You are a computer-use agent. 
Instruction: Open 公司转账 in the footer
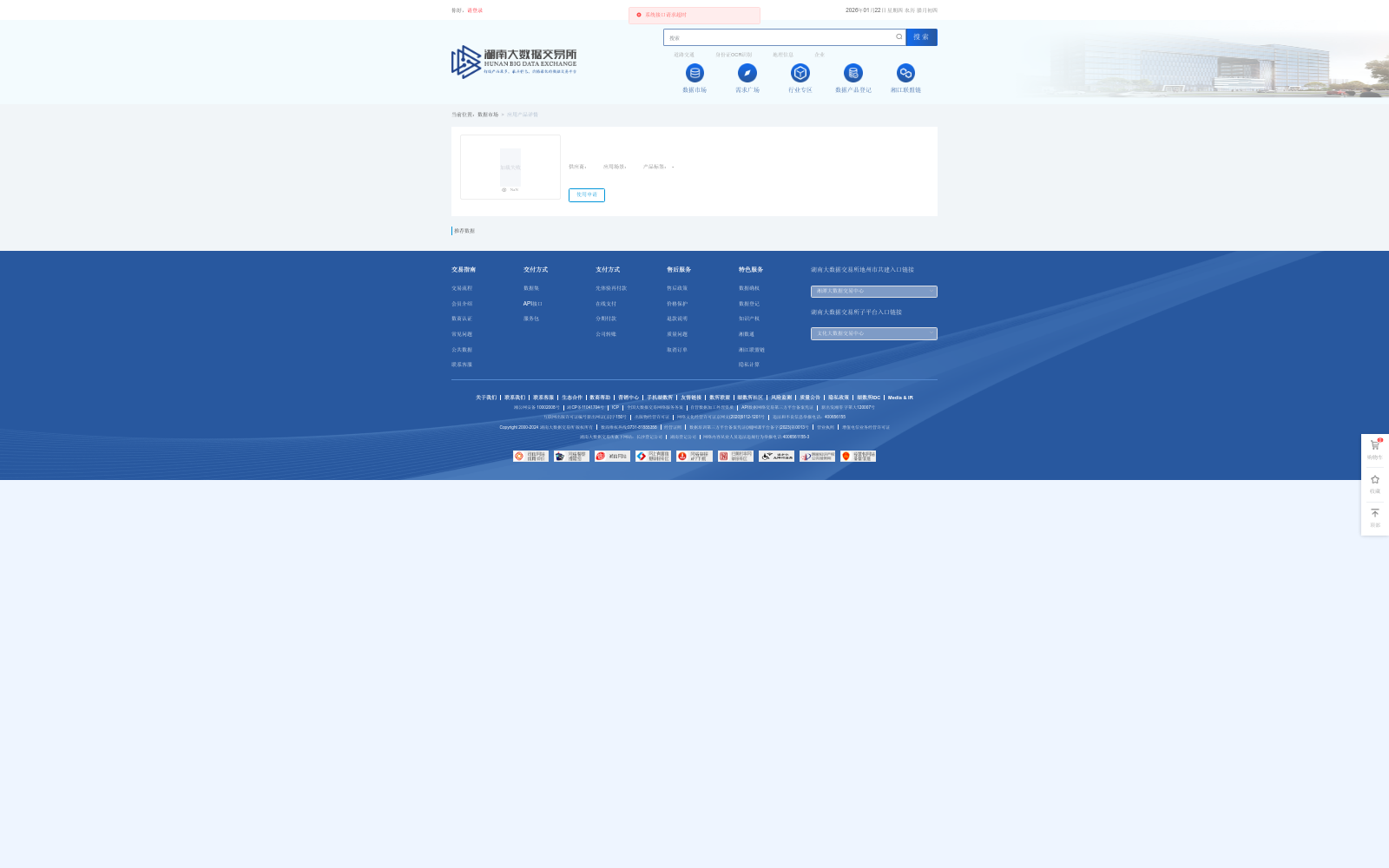606,334
